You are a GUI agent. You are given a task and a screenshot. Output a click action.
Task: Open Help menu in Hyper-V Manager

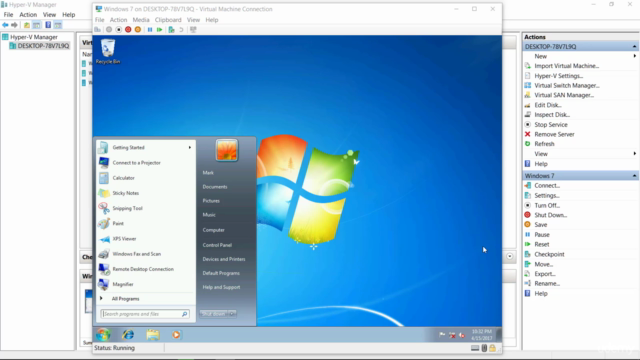69,14
